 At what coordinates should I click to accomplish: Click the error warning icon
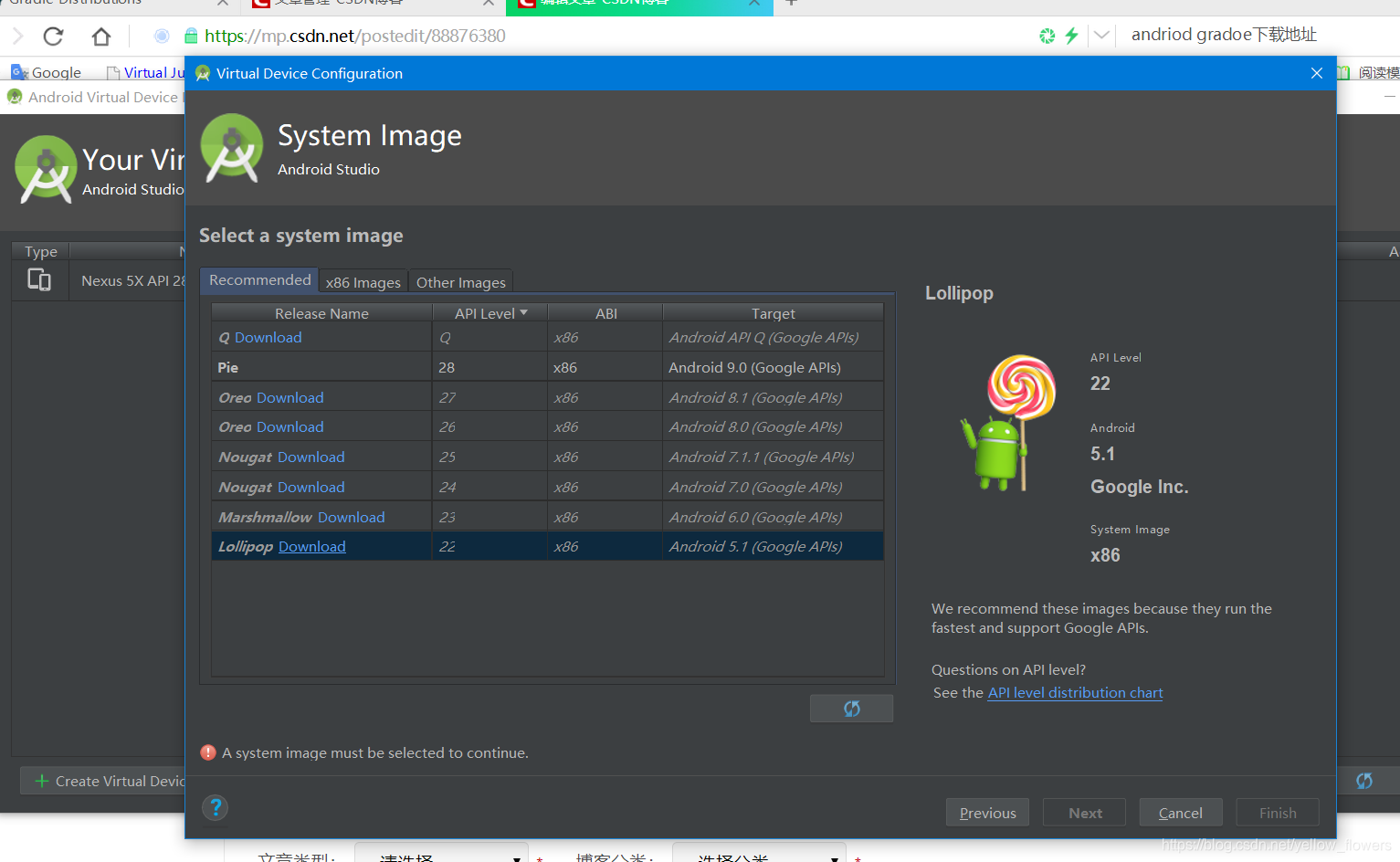click(208, 752)
